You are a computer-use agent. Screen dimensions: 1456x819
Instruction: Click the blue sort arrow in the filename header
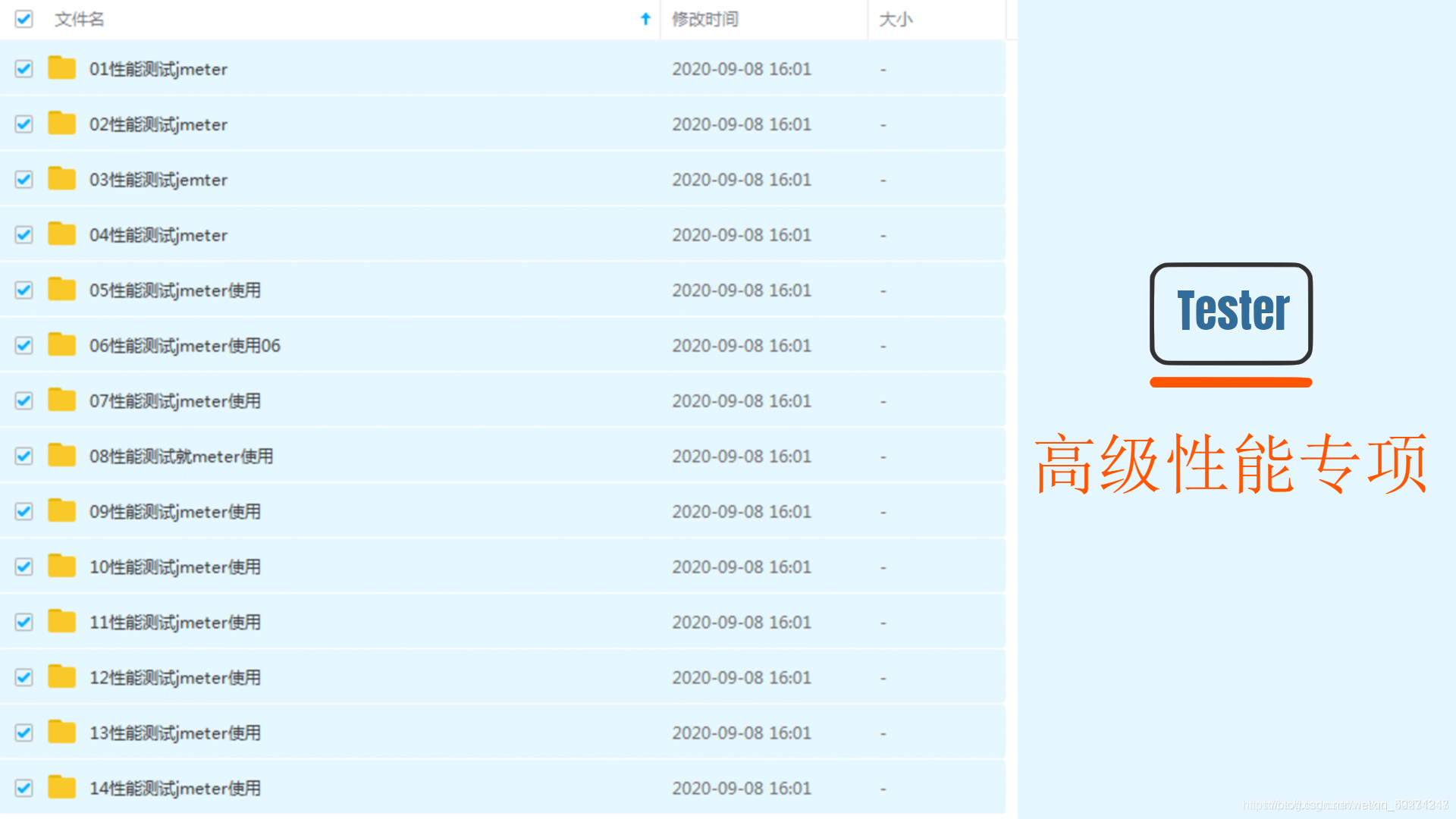pyautogui.click(x=645, y=19)
